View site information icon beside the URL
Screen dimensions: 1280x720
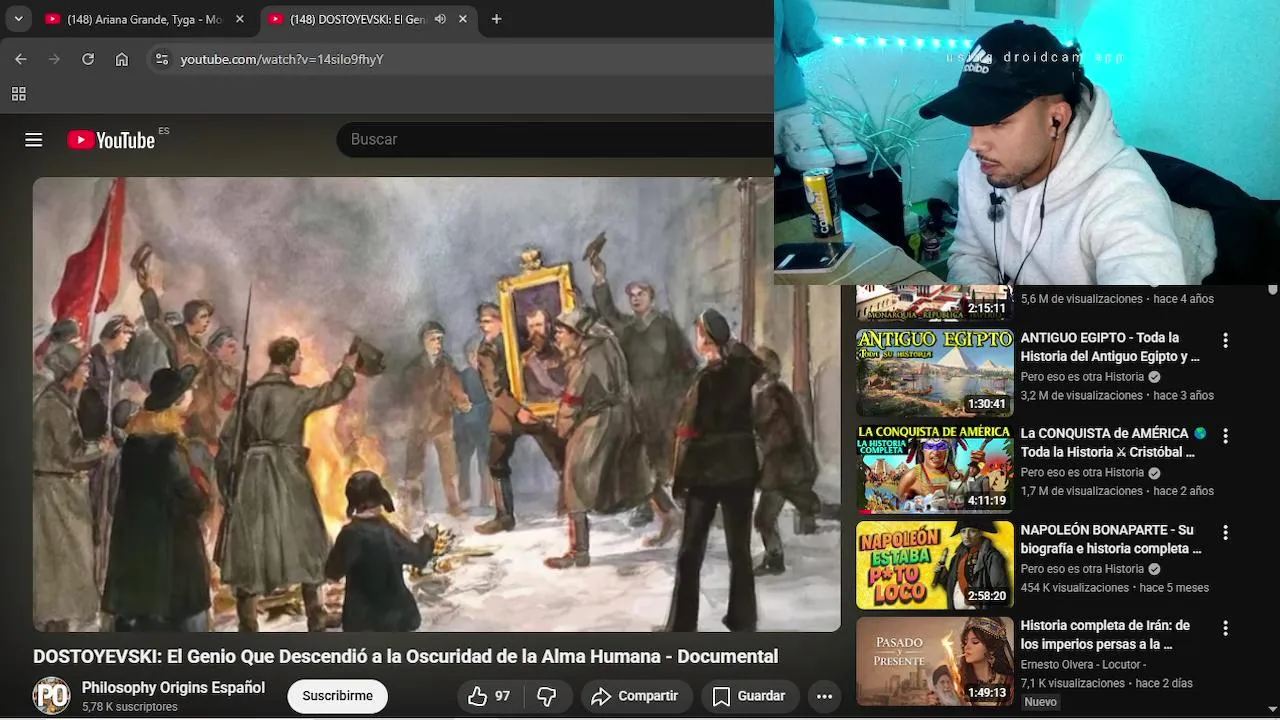click(162, 59)
